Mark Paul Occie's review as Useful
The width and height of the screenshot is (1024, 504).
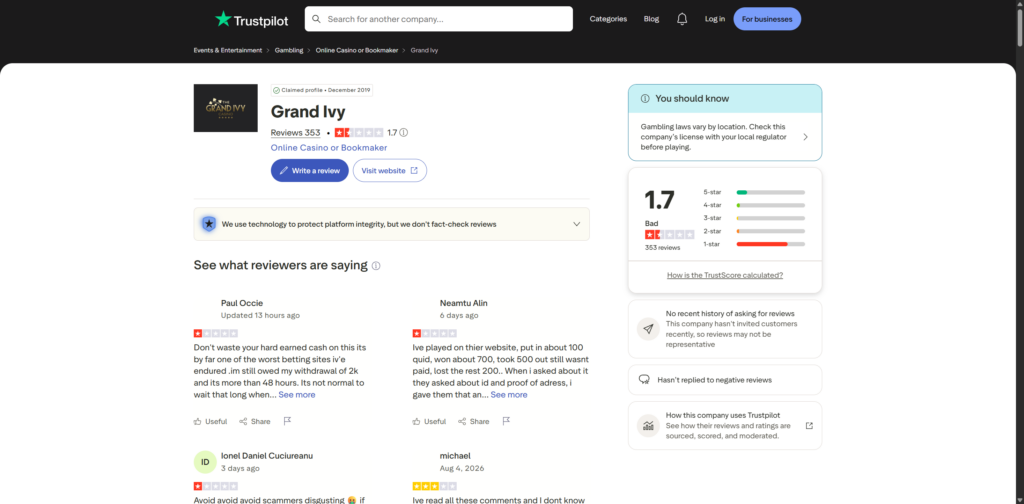point(210,422)
